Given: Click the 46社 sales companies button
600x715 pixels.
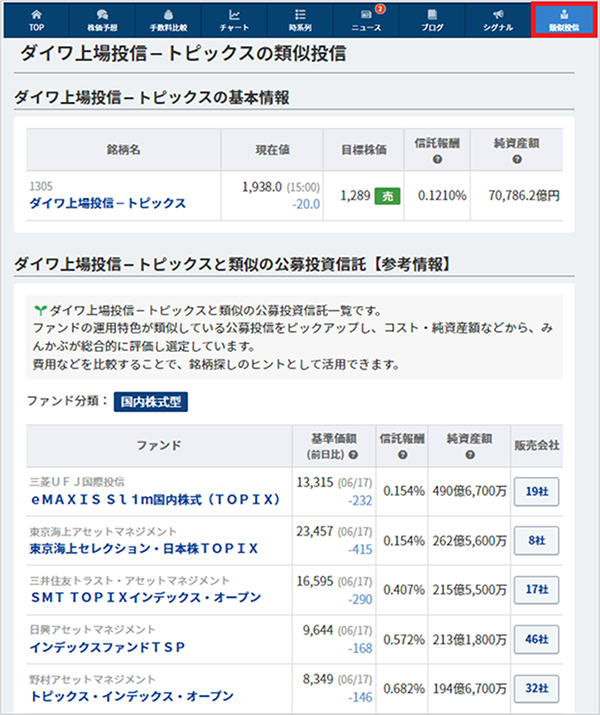Looking at the screenshot, I should [537, 639].
